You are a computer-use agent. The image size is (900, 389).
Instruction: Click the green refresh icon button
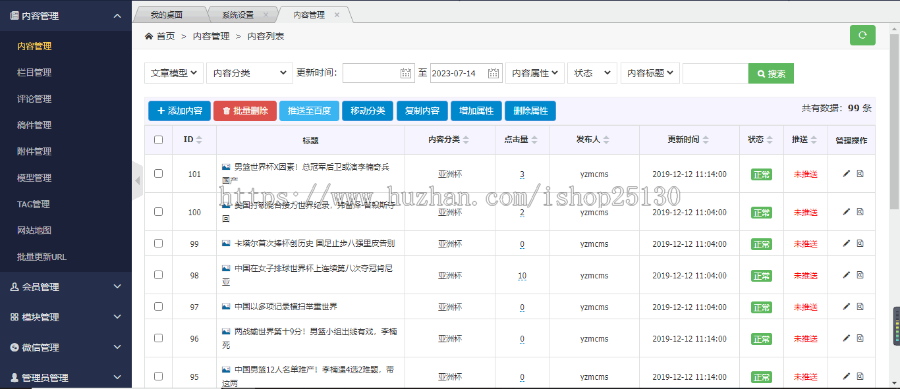[x=862, y=35]
